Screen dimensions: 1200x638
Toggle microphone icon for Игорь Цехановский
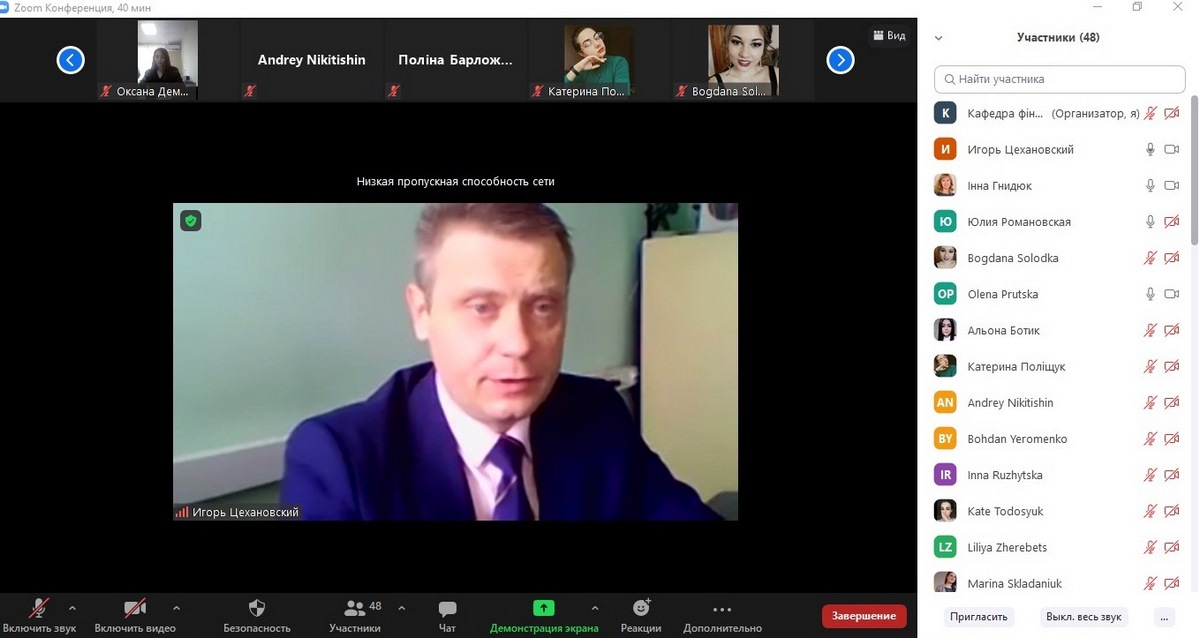(x=1150, y=150)
